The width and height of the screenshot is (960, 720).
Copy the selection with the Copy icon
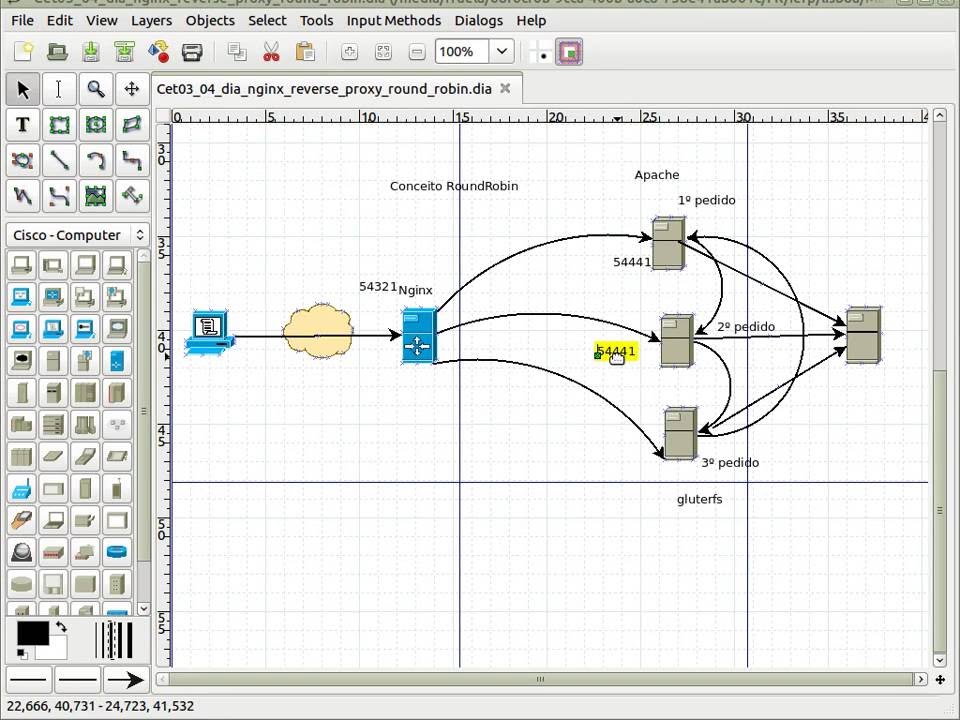coord(237,51)
